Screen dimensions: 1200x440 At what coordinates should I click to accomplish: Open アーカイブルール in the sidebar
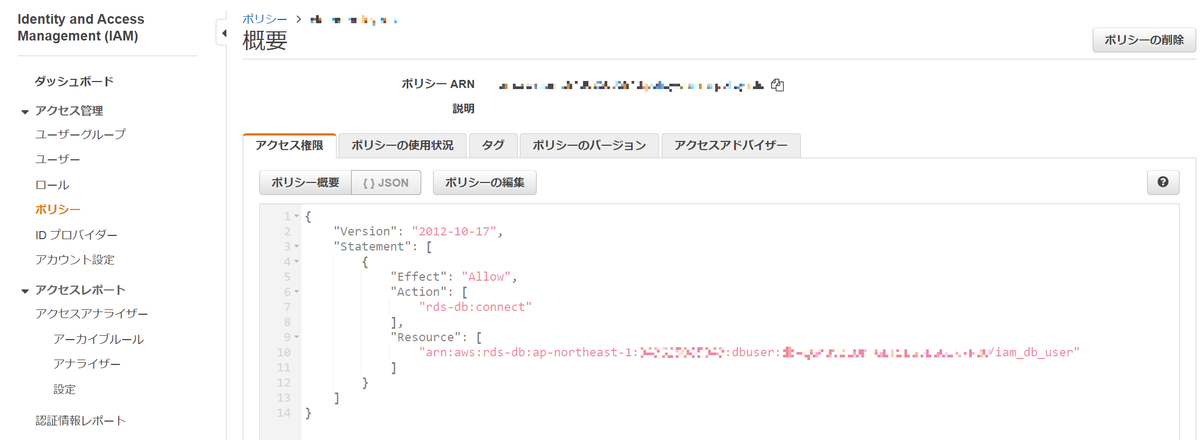point(98,339)
